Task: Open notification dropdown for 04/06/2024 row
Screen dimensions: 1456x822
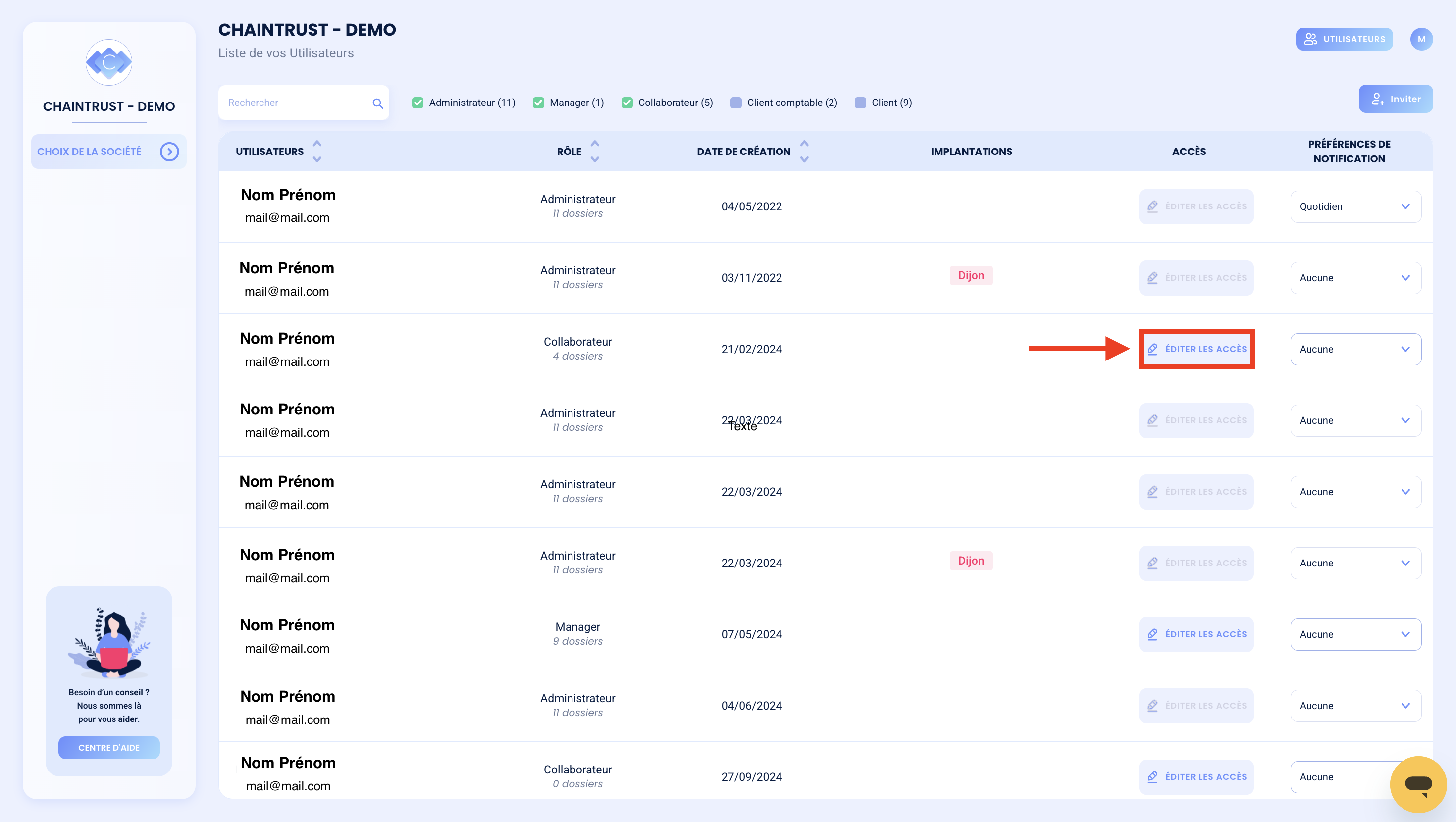Action: tap(1355, 706)
